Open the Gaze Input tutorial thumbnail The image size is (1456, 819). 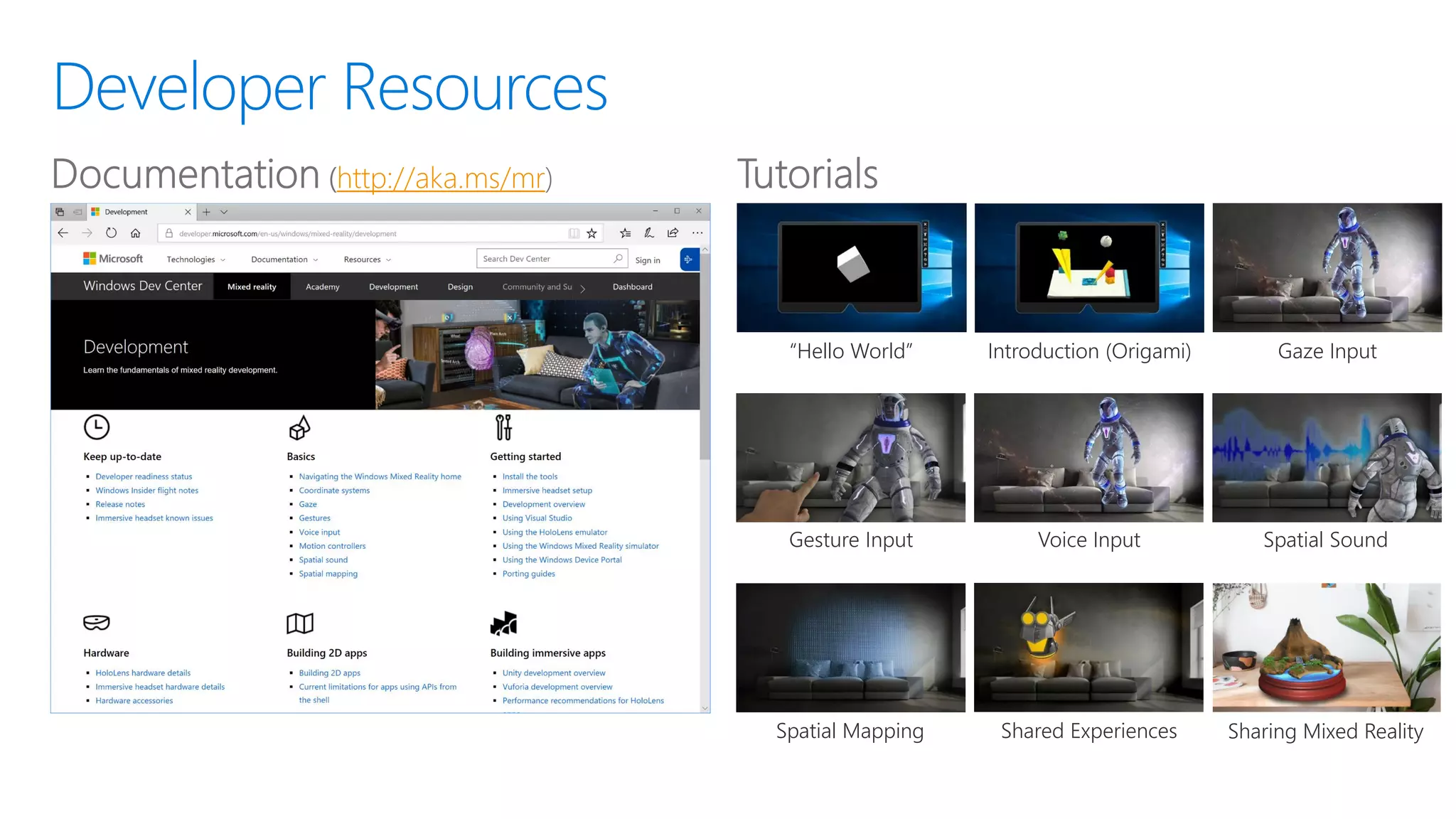point(1327,268)
